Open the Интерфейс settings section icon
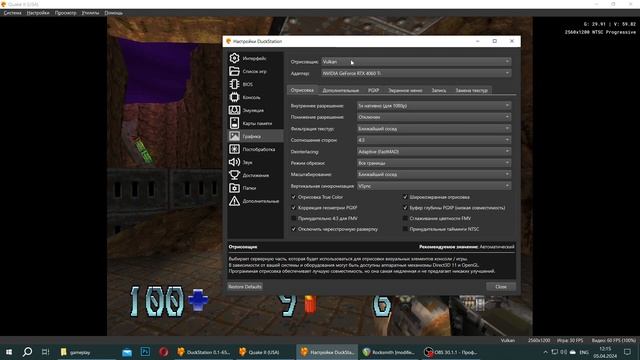Screen dimensions: 640x360 pyautogui.click(x=234, y=58)
